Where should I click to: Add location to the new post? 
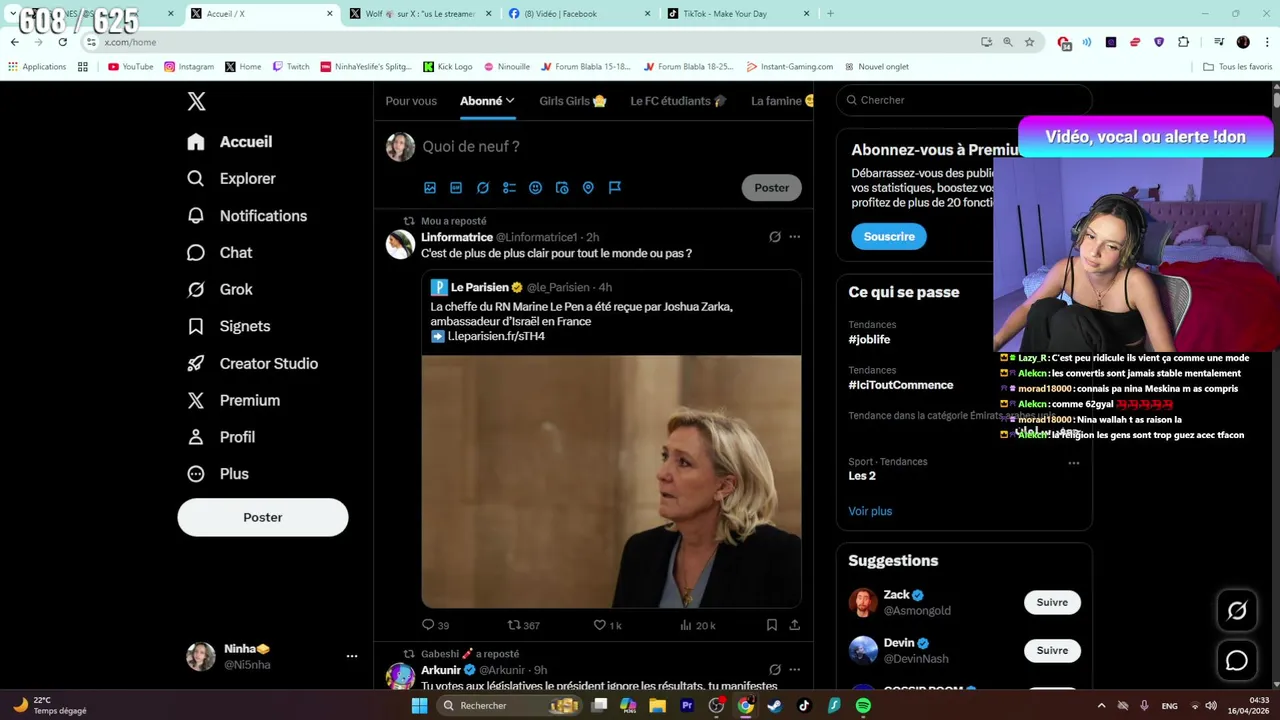(x=588, y=188)
